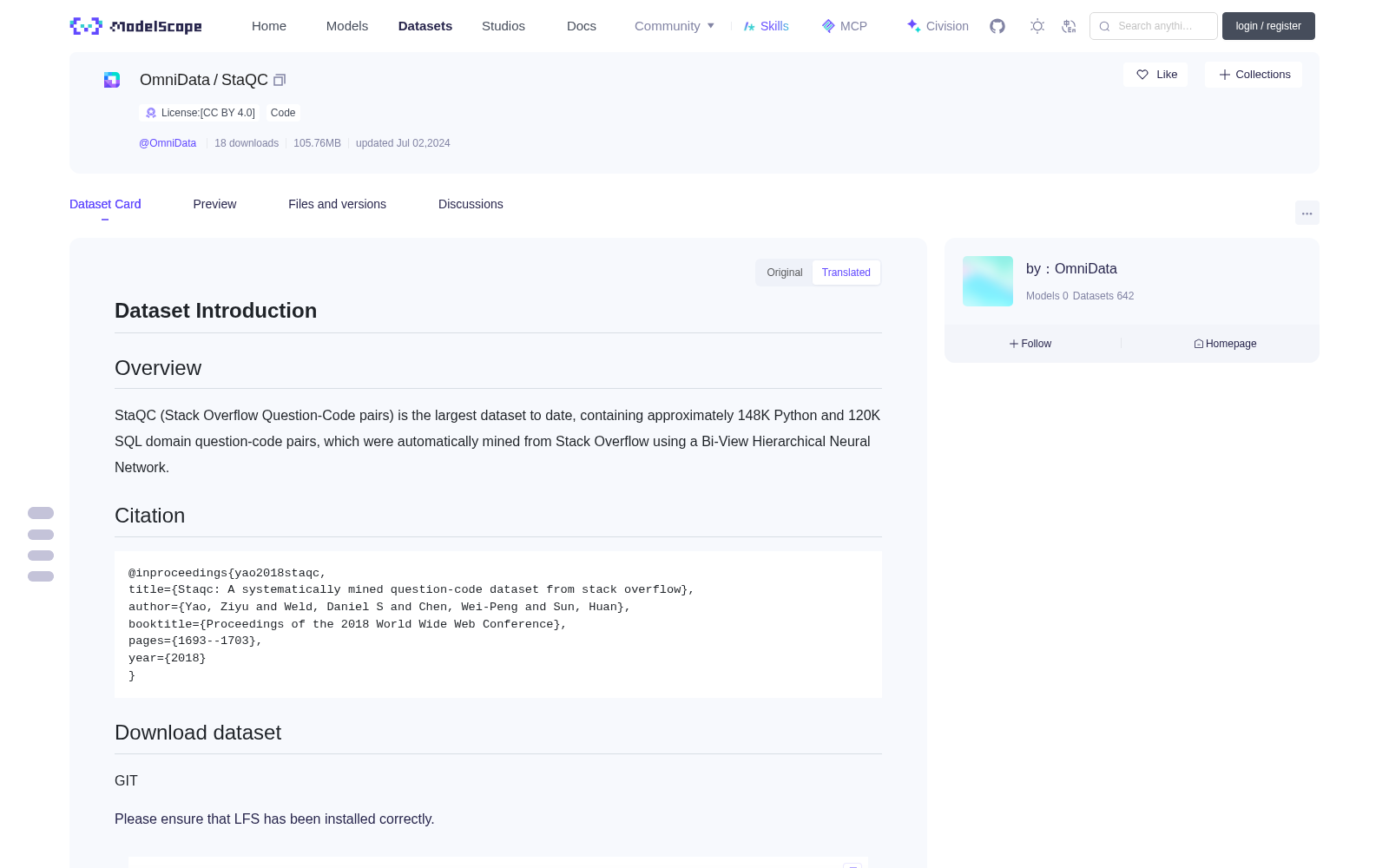Image resolution: width=1389 pixels, height=868 pixels.
Task: Open first section in floating outline
Action: (41, 513)
